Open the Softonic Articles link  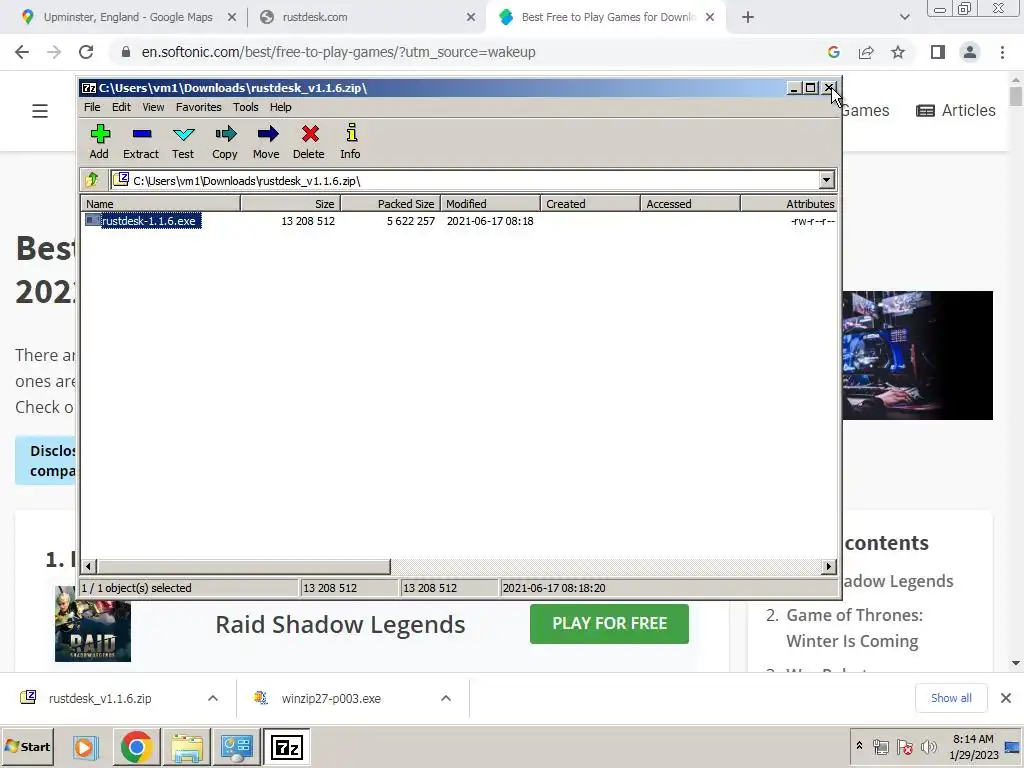pyautogui.click(x=956, y=110)
